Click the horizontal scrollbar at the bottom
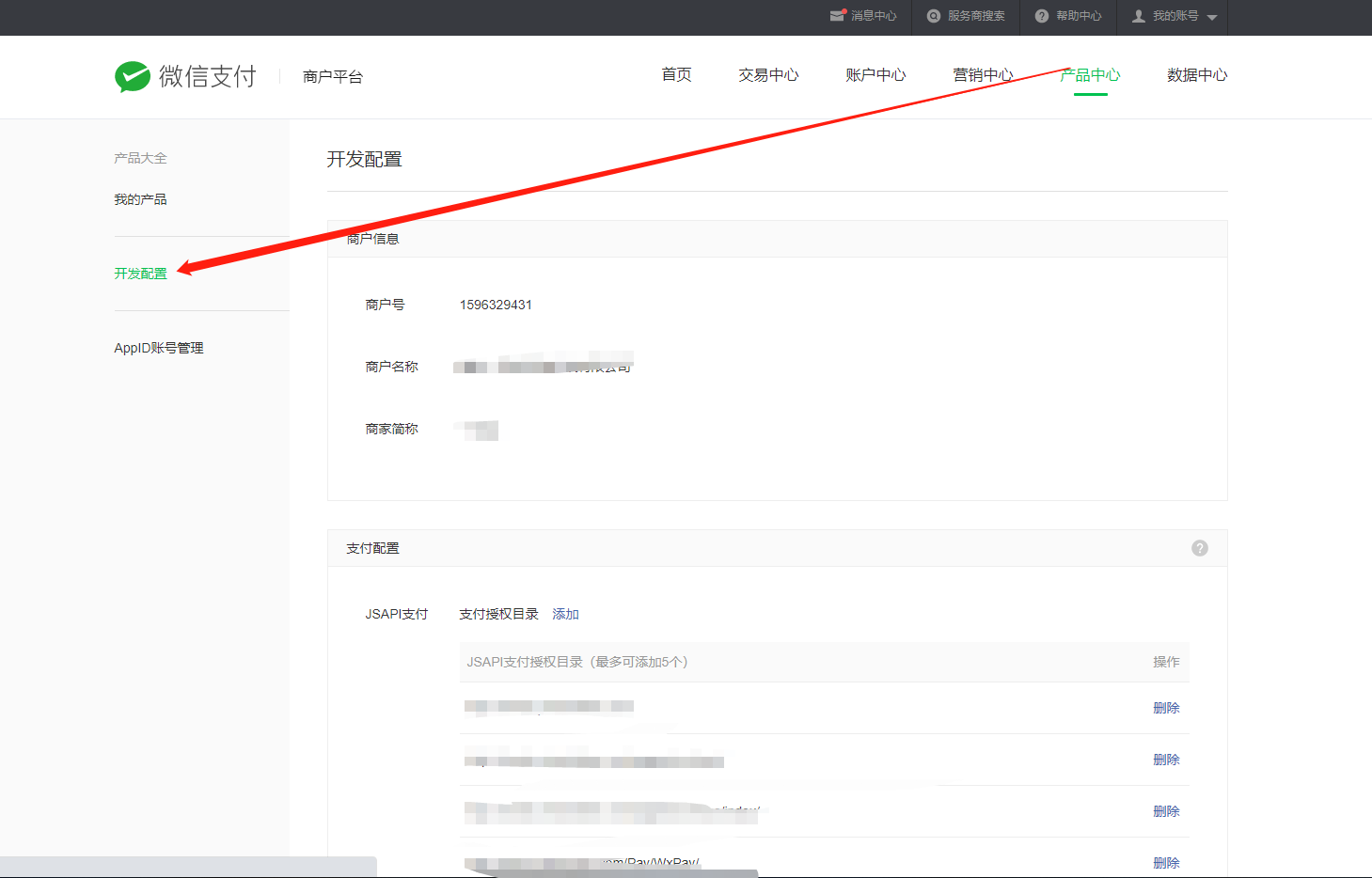The height and width of the screenshot is (878, 1372). tap(188, 866)
